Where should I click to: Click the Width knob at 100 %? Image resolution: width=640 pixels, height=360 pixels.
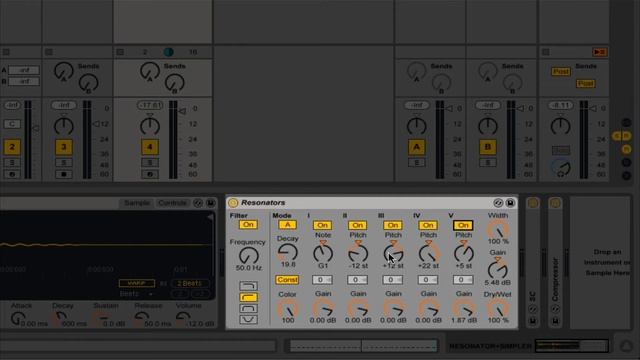[x=498, y=230]
